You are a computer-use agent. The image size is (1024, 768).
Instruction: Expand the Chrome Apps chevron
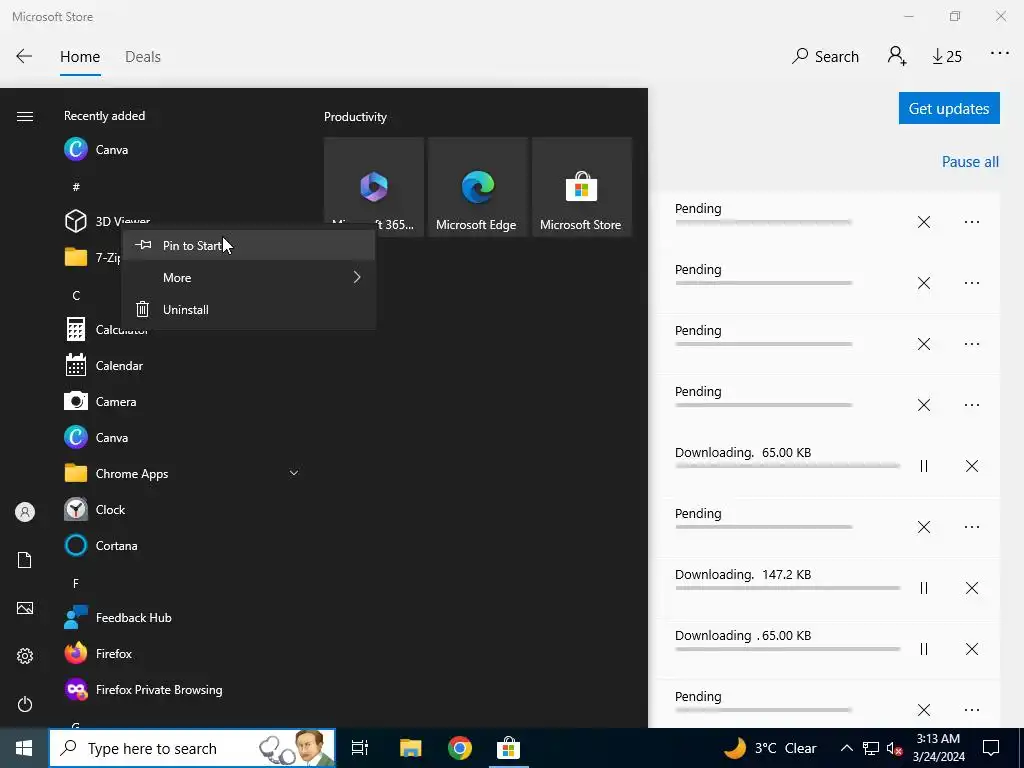[x=294, y=473]
